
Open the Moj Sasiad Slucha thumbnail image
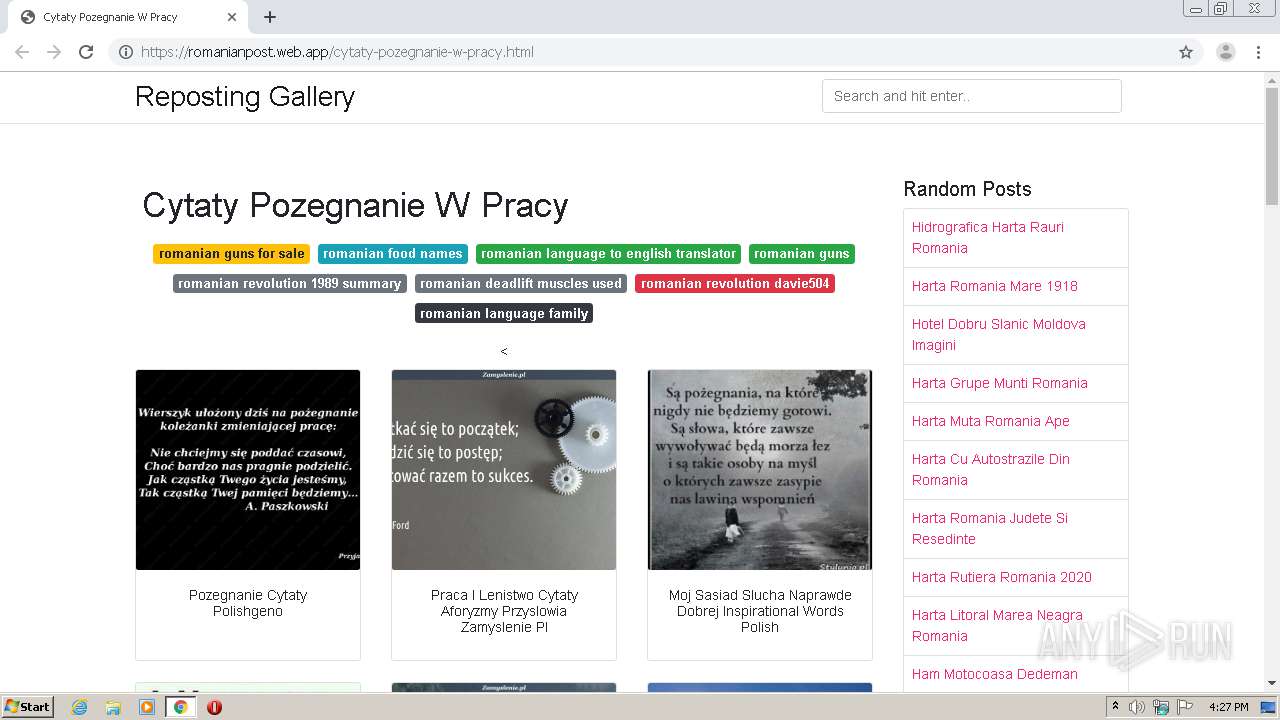[x=760, y=470]
